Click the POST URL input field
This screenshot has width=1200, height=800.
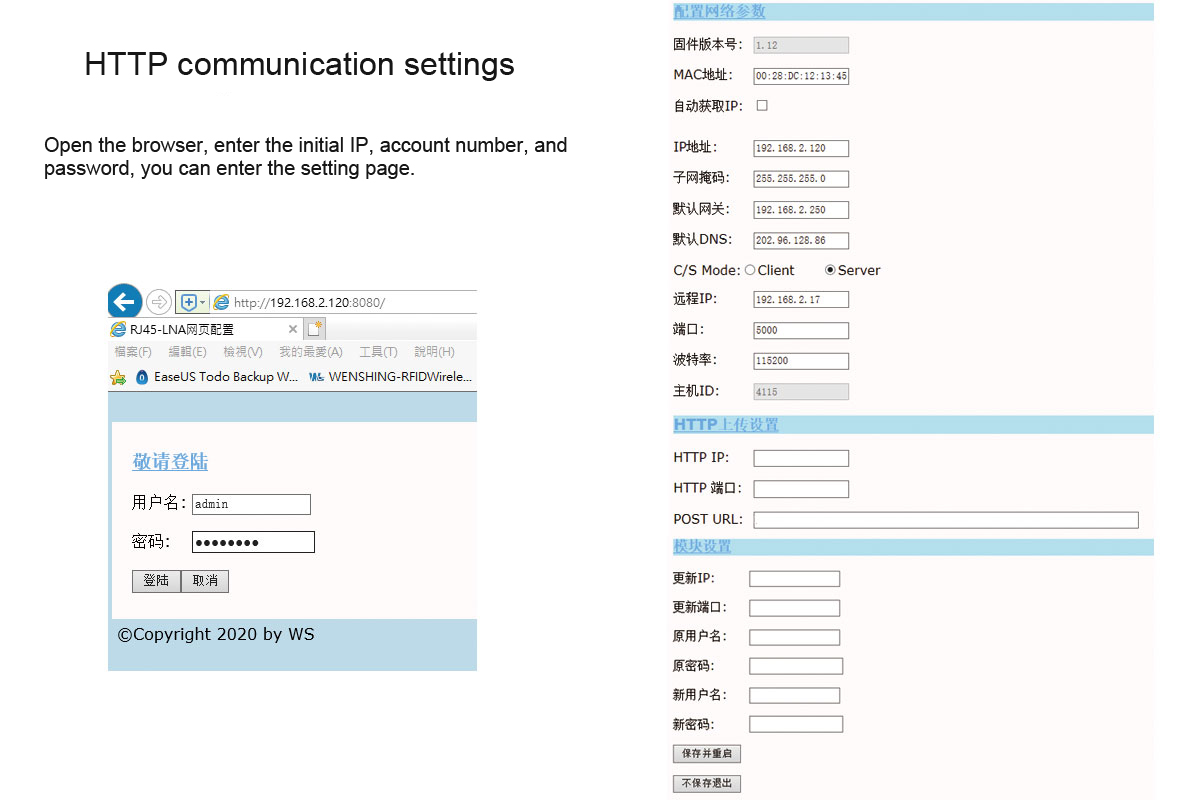click(946, 520)
